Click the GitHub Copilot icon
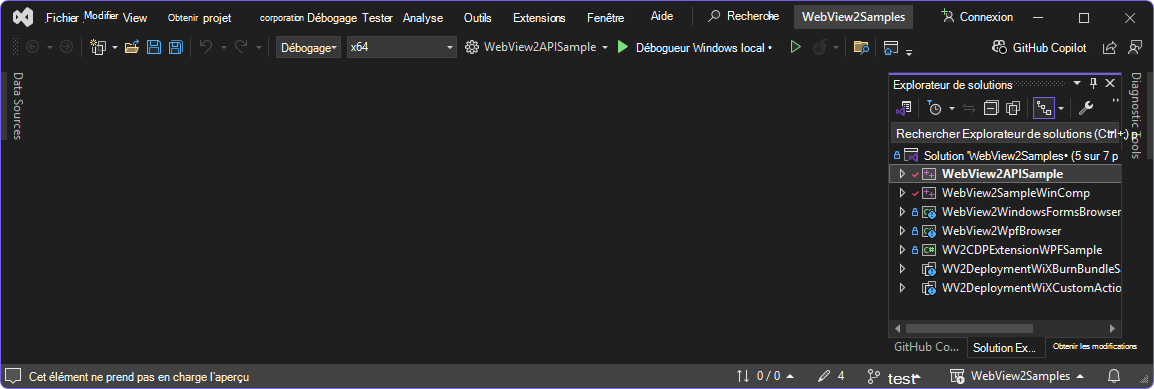 [x=999, y=47]
